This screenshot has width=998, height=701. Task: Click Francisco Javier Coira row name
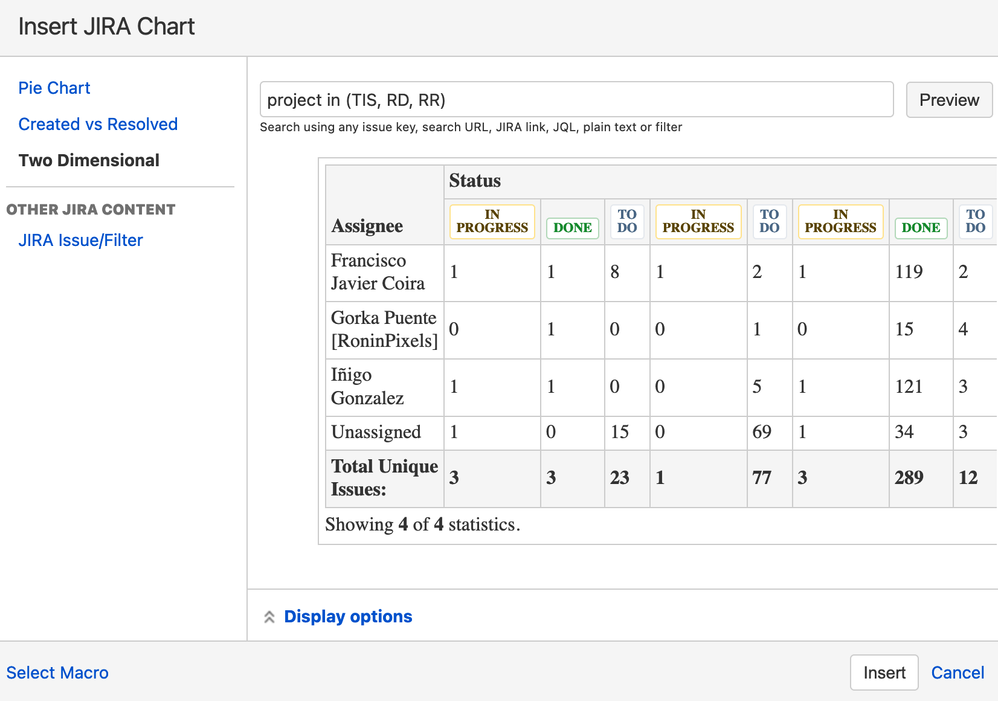pyautogui.click(x=378, y=272)
